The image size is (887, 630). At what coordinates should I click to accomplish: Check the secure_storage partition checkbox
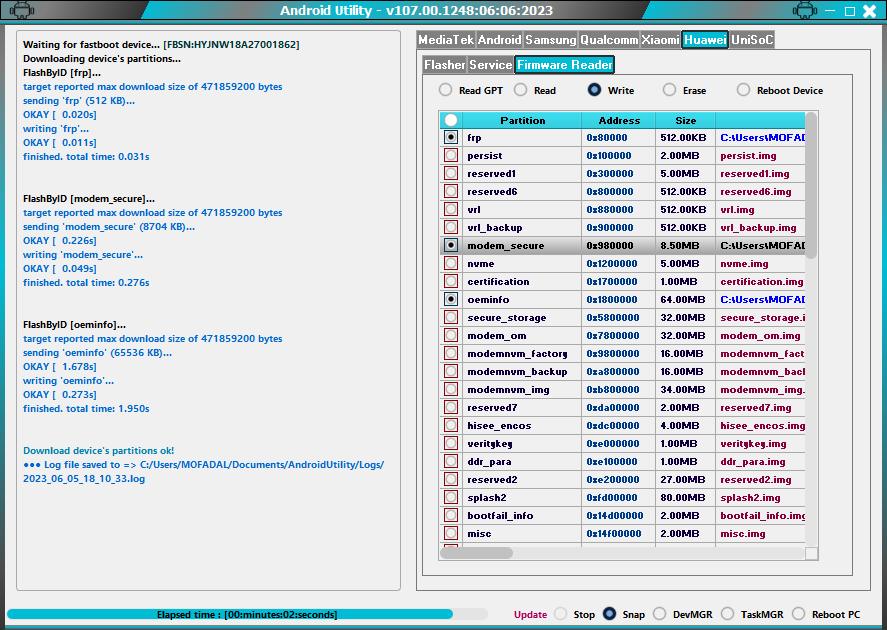tap(451, 317)
